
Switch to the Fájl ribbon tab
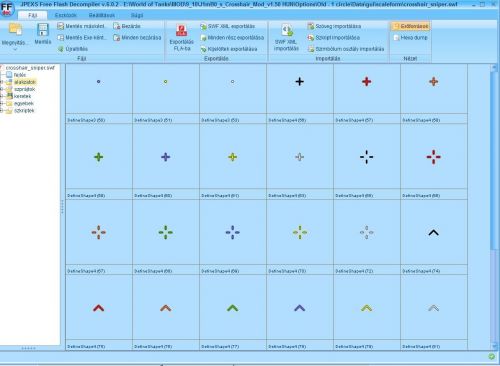pyautogui.click(x=32, y=15)
